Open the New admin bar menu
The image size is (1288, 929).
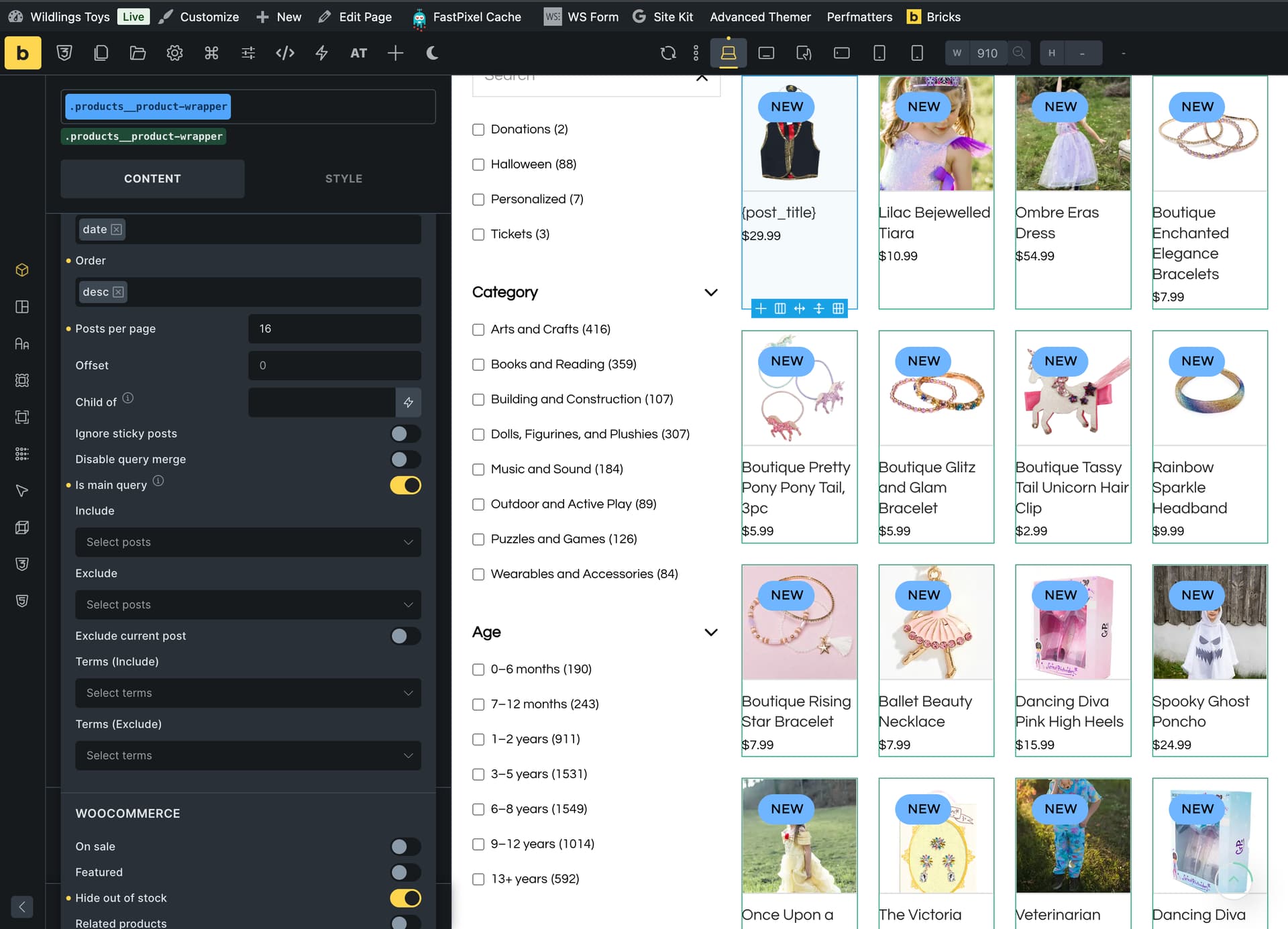pyautogui.click(x=279, y=17)
